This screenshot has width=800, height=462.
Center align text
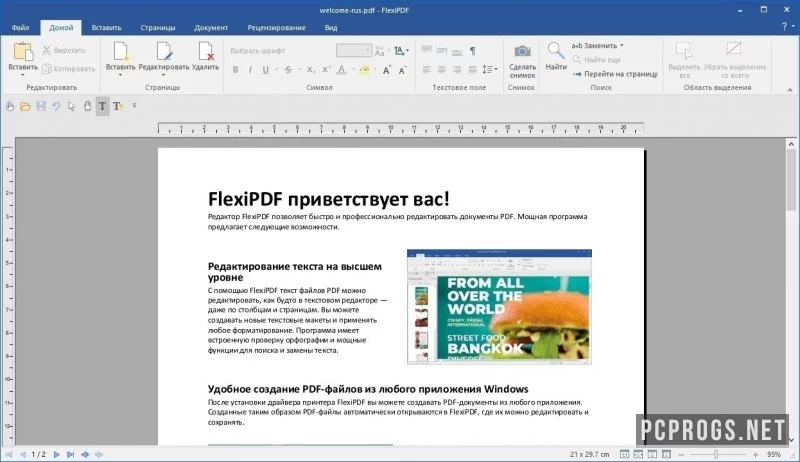pos(442,69)
